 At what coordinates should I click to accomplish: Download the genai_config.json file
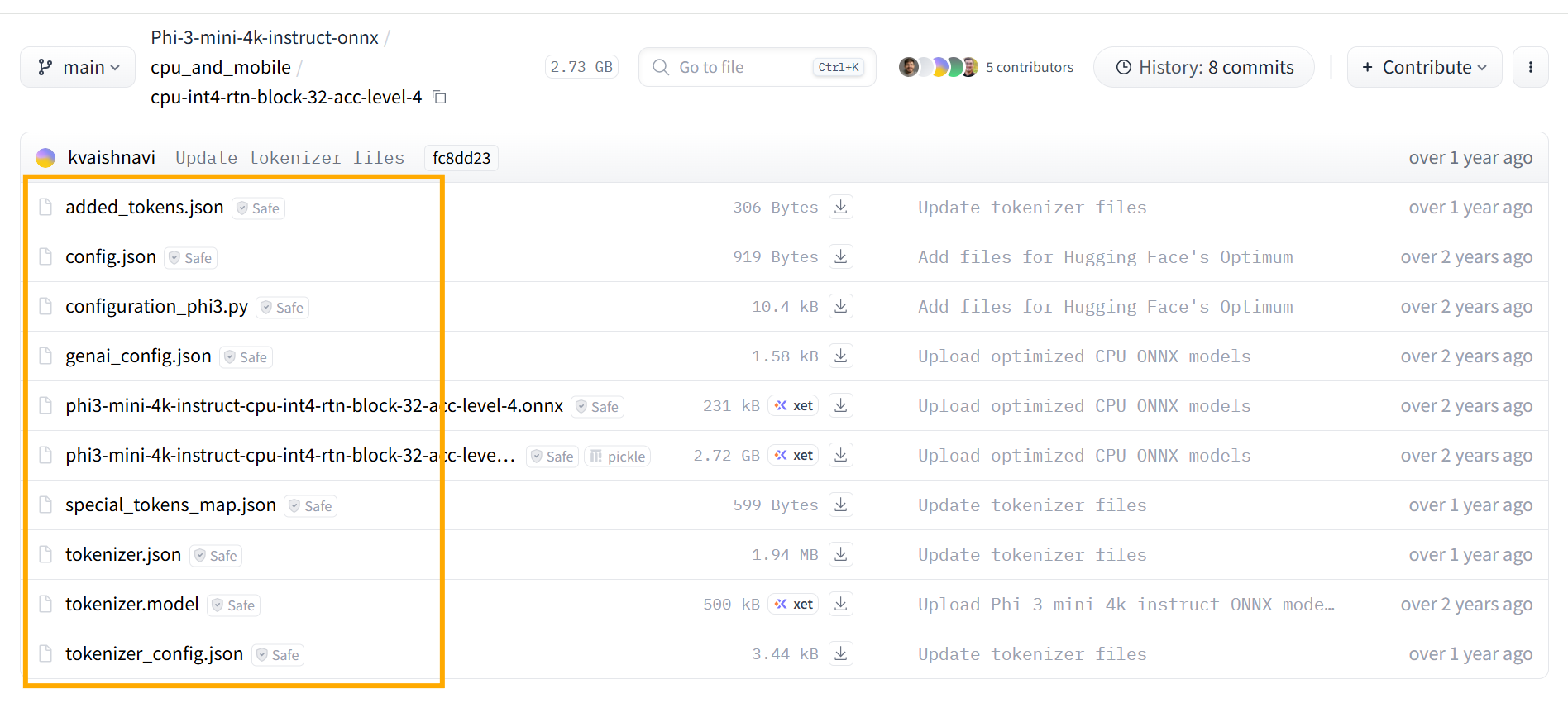point(841,356)
